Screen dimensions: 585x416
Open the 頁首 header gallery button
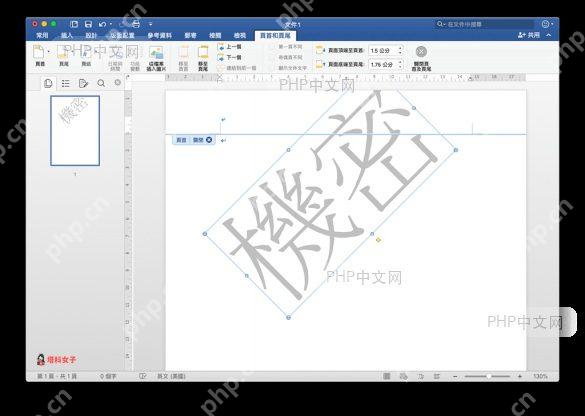[40, 56]
